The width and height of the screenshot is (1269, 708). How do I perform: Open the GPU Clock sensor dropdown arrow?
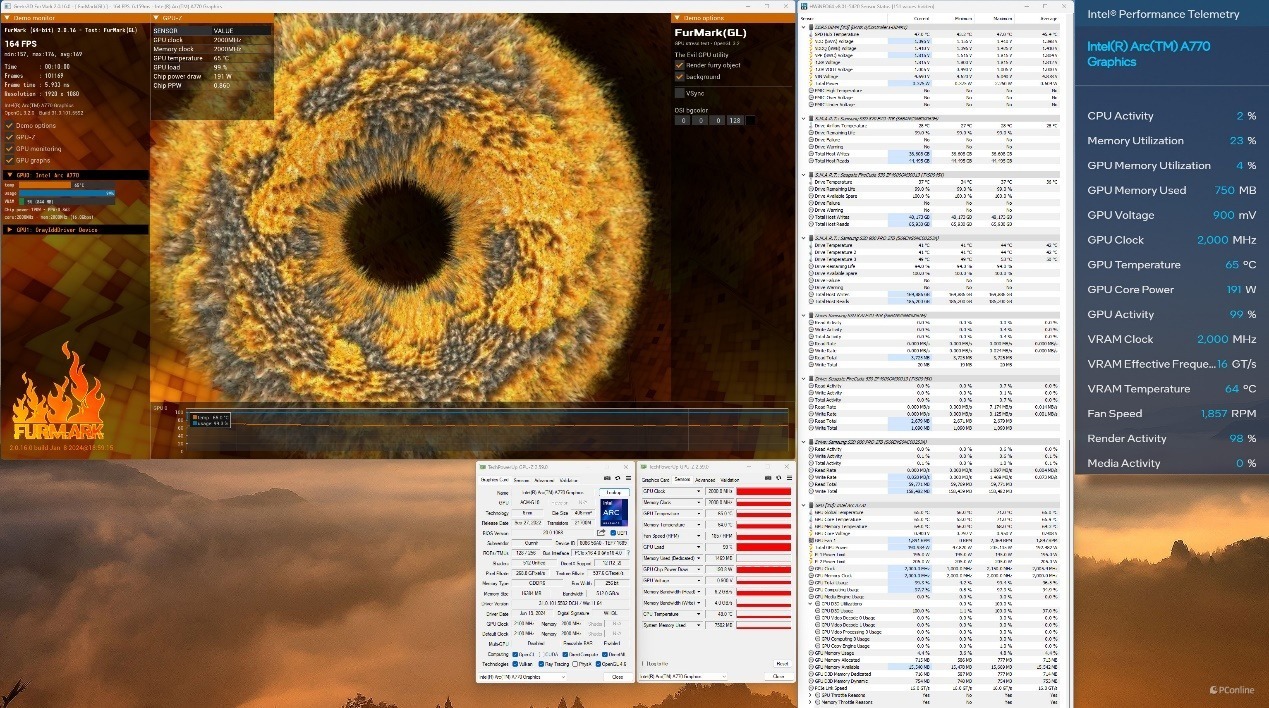click(x=698, y=491)
